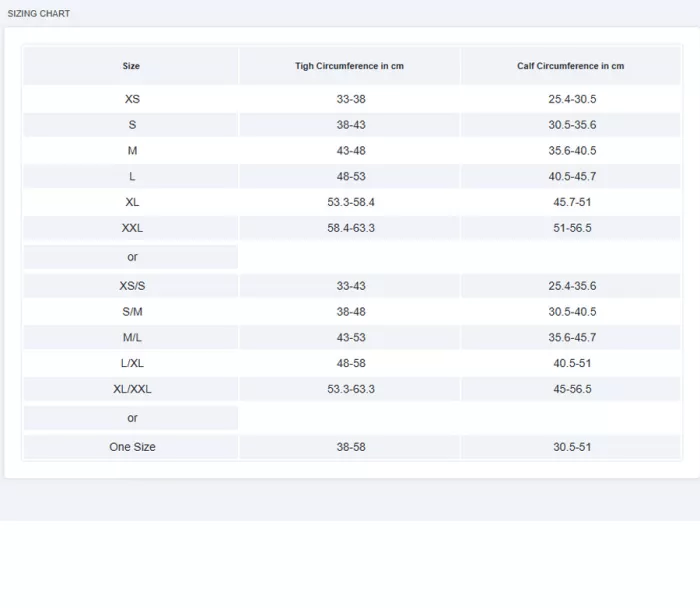Viewport: 700px width, 608px height.
Task: Click the L size row label
Action: 132,176
